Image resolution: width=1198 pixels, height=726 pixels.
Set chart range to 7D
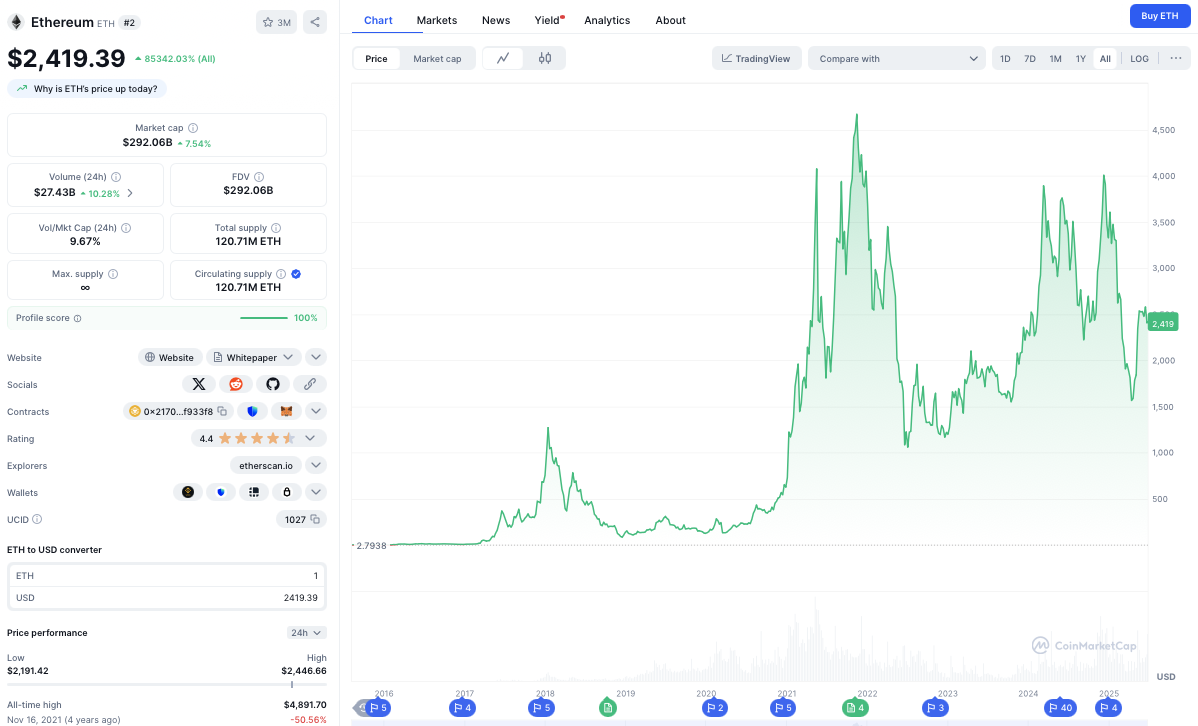(x=1030, y=59)
